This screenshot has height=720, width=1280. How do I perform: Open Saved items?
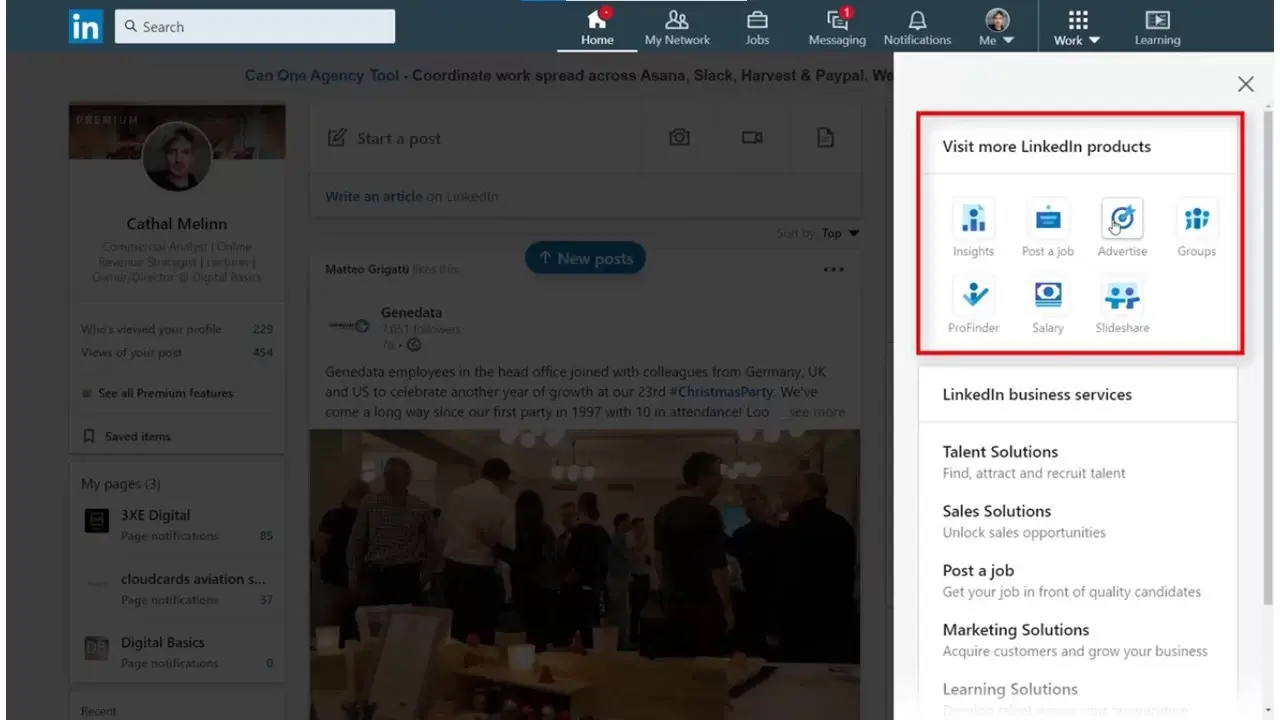pos(138,437)
